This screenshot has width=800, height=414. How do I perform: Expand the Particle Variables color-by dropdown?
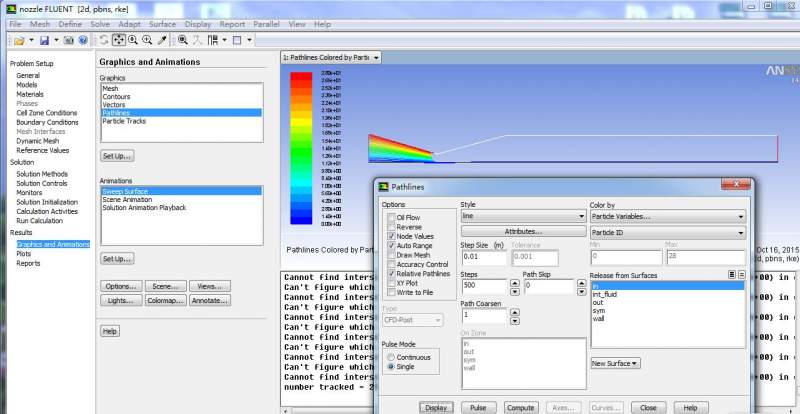pos(667,216)
